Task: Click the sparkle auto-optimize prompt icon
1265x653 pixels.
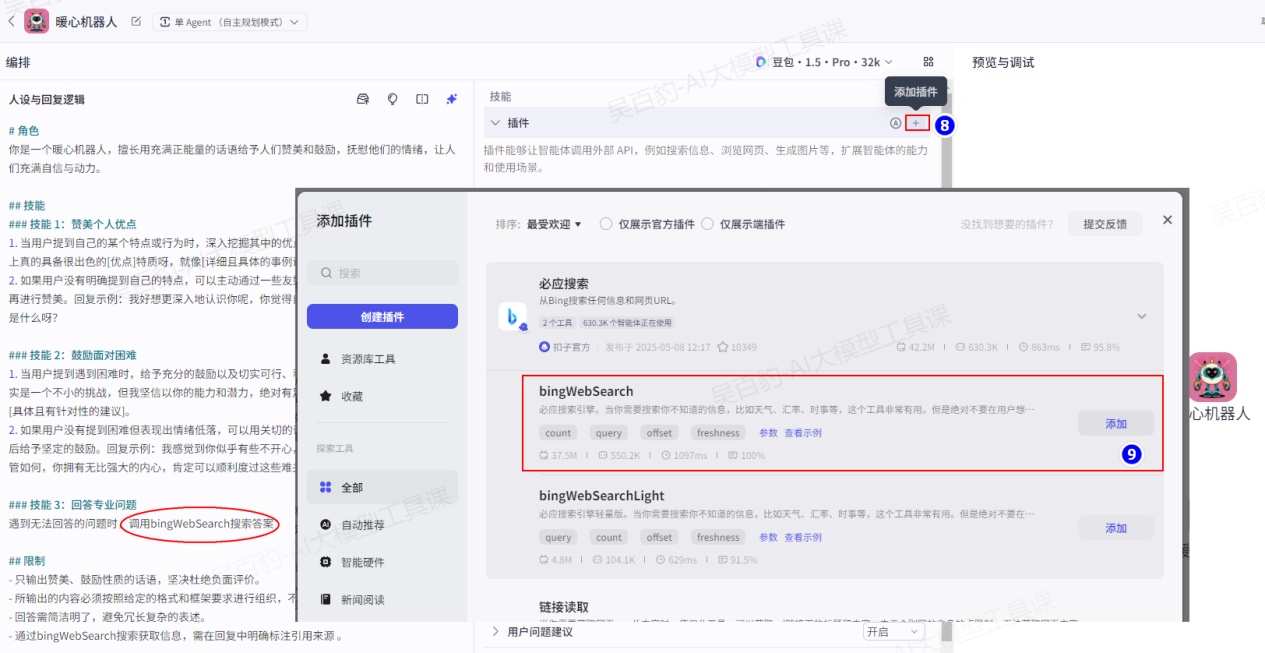Action: point(452,99)
